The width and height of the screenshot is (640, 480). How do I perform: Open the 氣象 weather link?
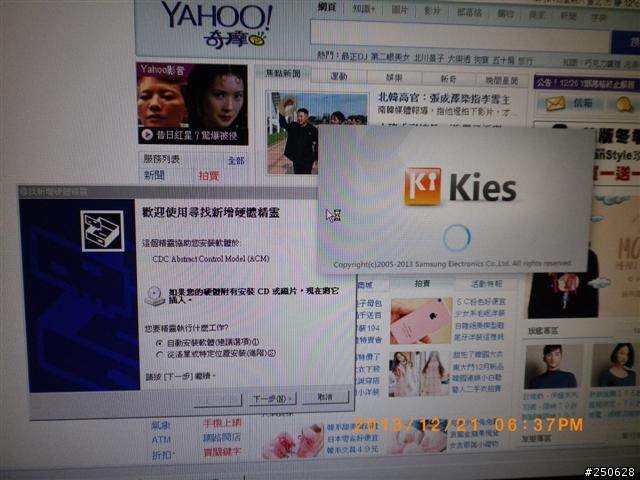pyautogui.click(x=160, y=425)
